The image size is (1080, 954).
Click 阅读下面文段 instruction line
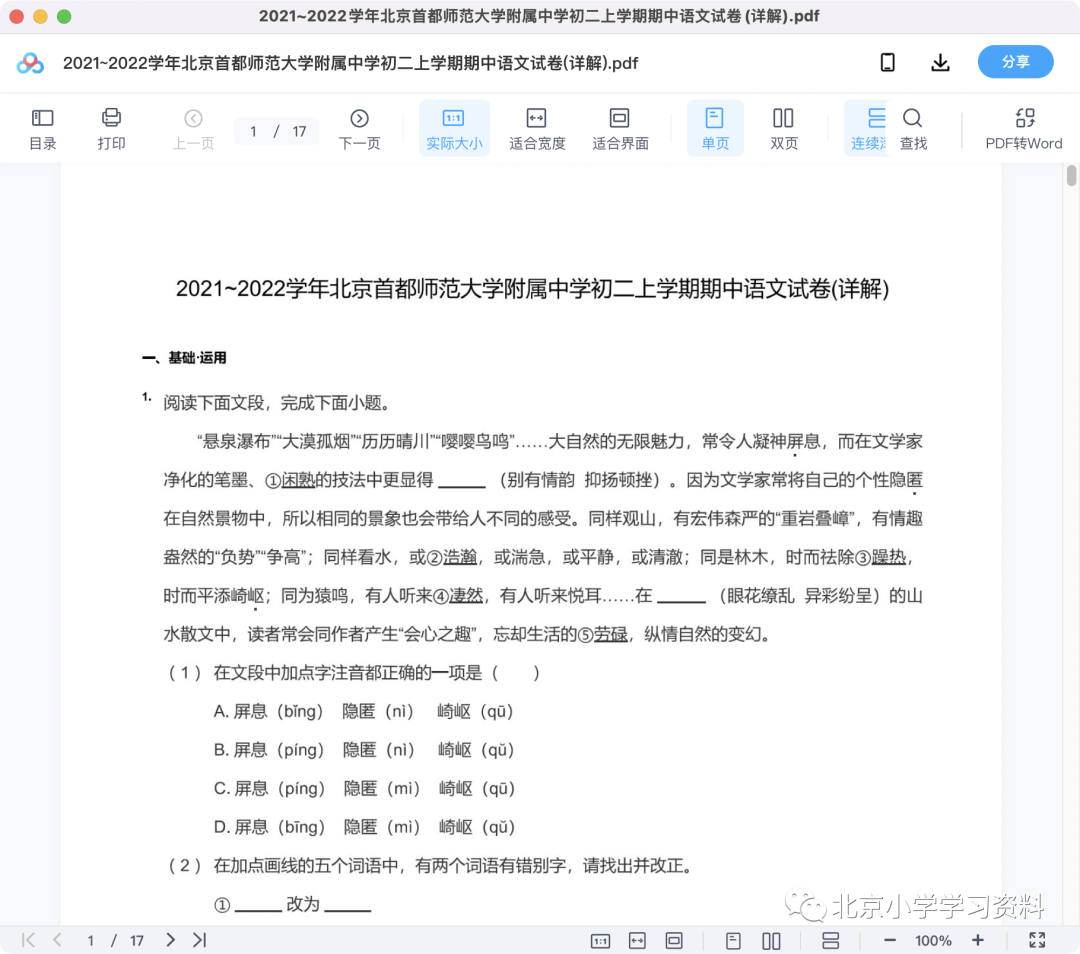click(277, 402)
